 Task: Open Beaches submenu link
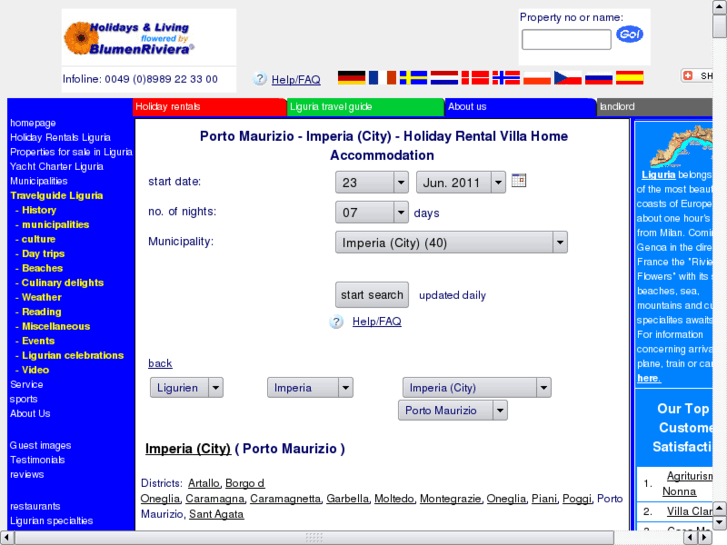[42, 268]
